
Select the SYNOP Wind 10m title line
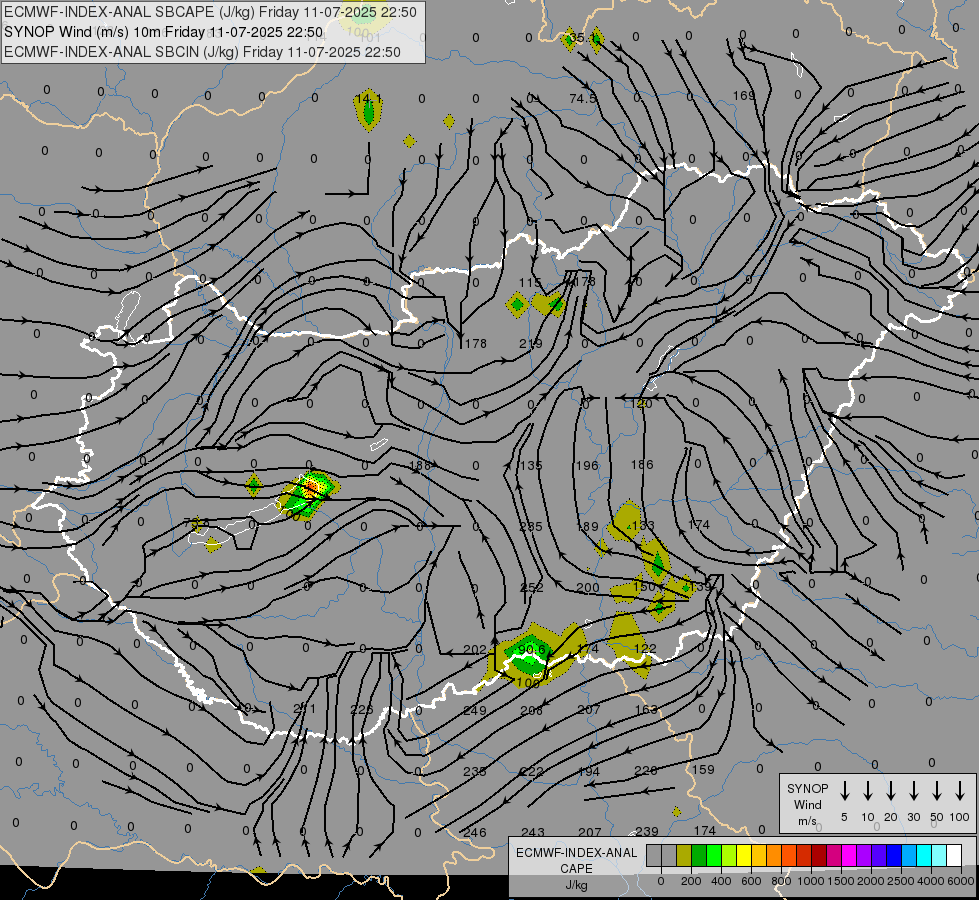coord(164,32)
